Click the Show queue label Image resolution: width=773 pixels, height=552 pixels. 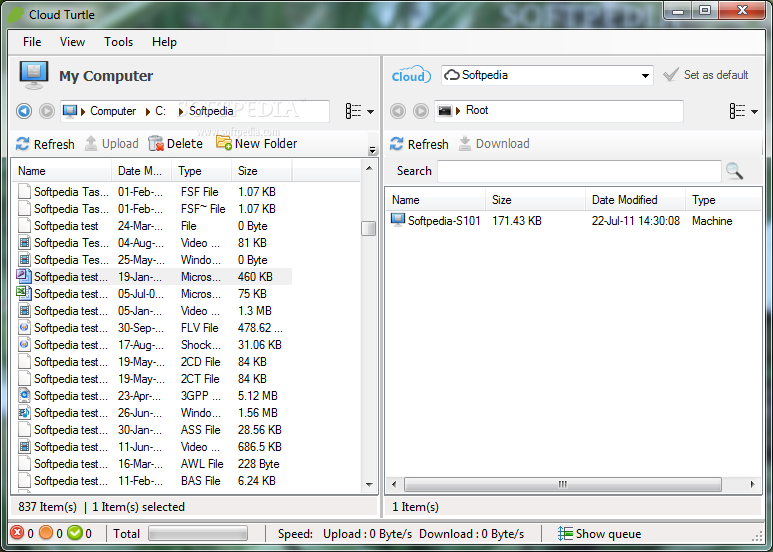[x=608, y=534]
